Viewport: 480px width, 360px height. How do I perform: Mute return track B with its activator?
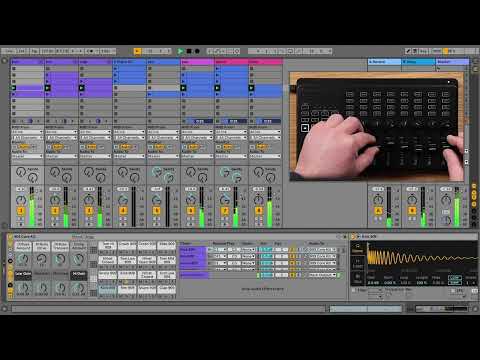[x=412, y=211]
